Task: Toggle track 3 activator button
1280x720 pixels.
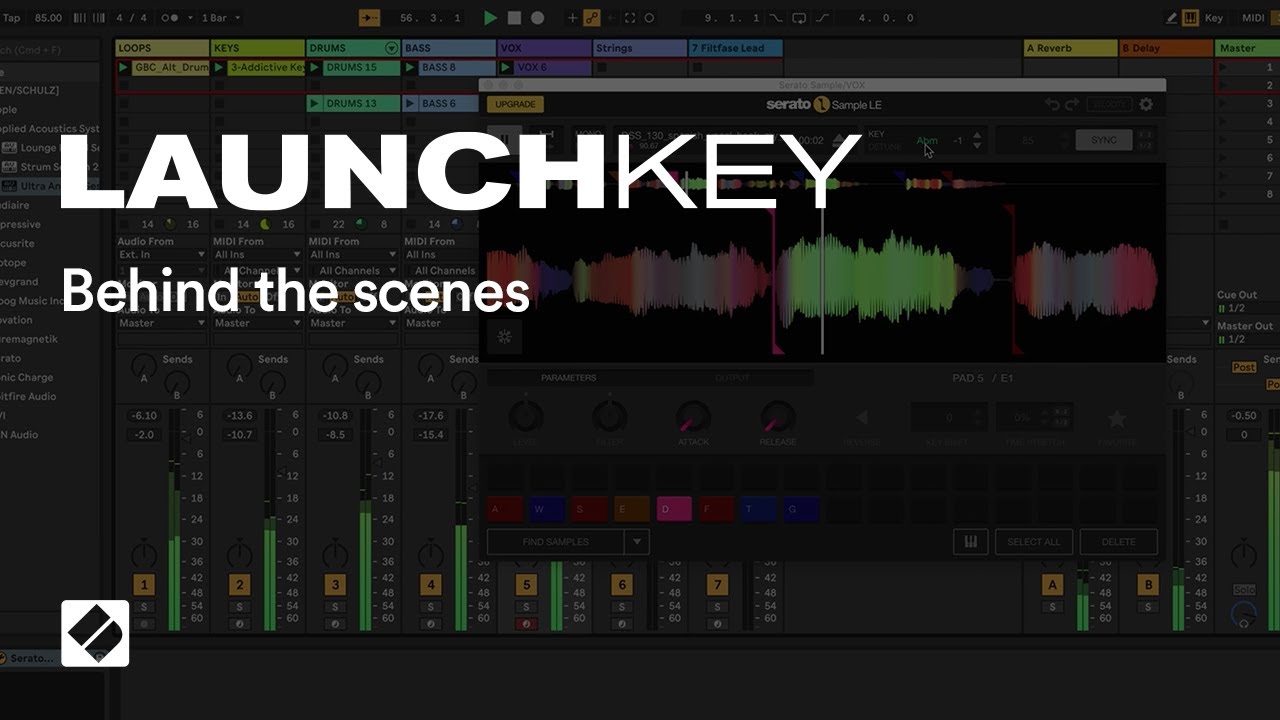Action: (335, 585)
